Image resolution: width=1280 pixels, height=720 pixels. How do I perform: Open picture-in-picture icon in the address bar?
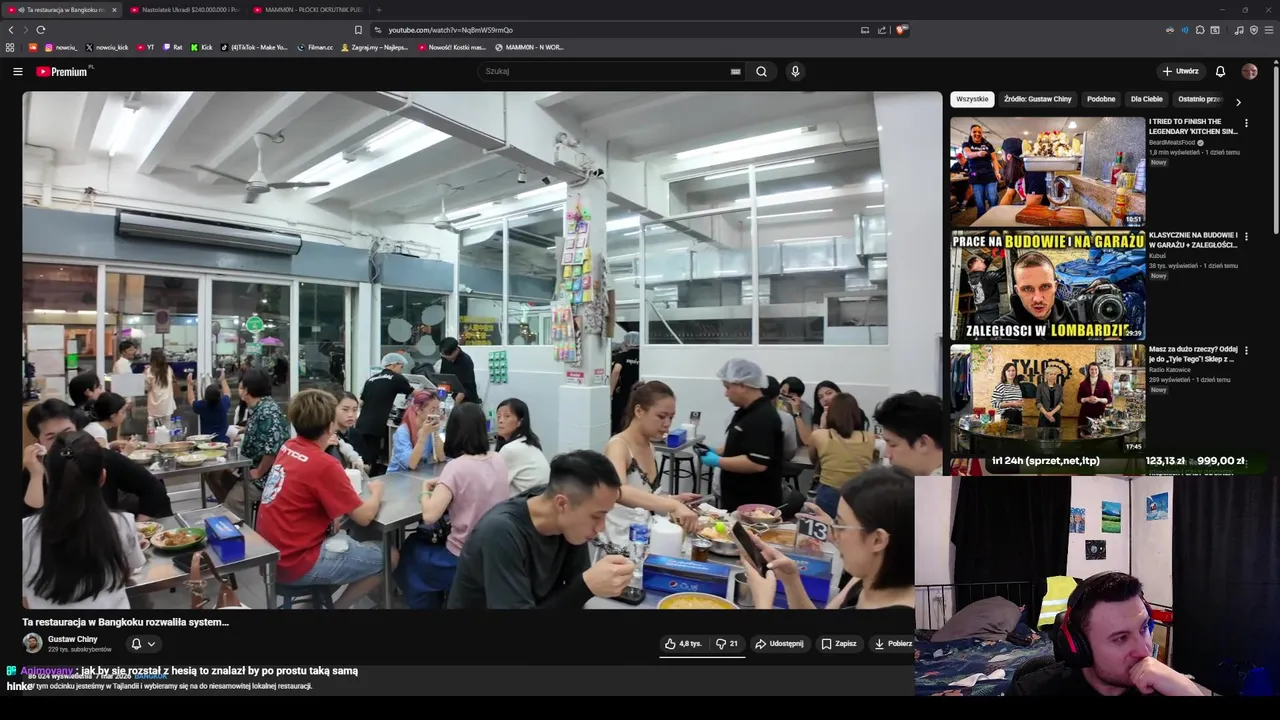pos(865,30)
